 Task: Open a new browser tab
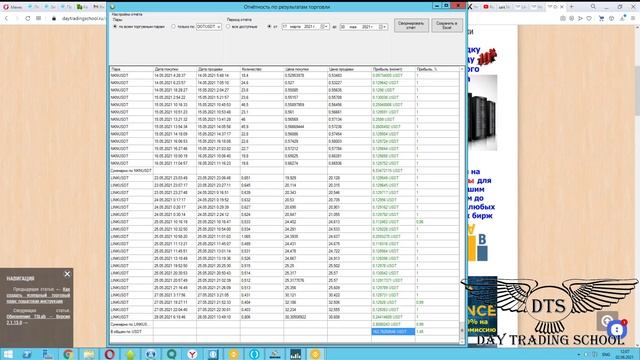click(571, 7)
